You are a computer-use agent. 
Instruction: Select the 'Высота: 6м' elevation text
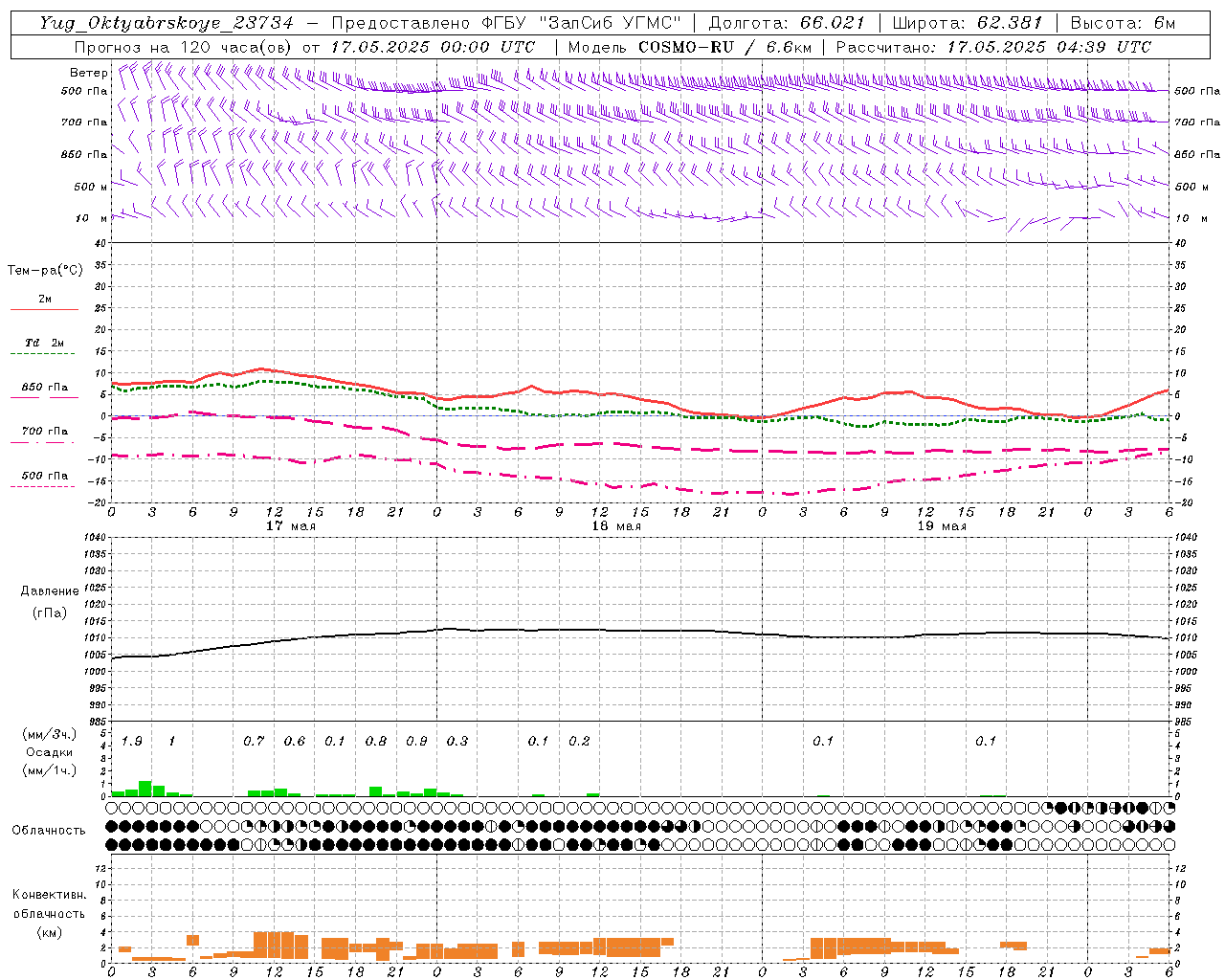(x=1123, y=23)
